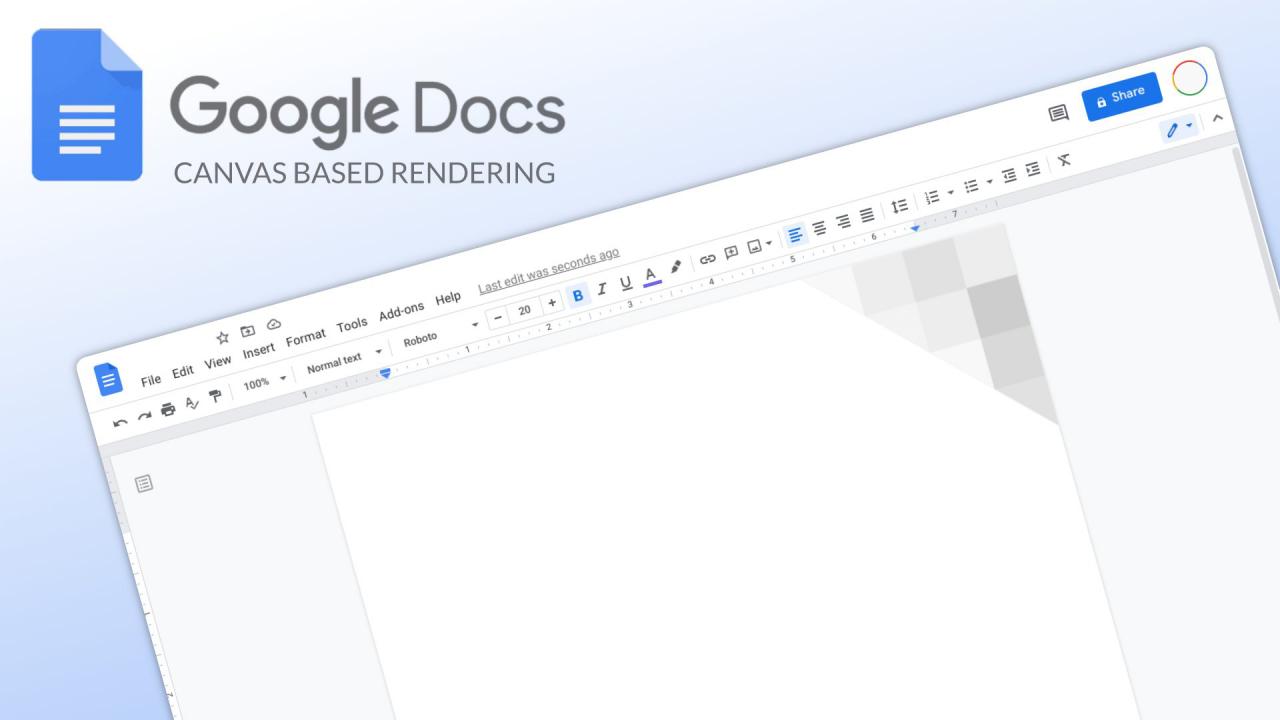Click the font size 20 field

pyautogui.click(x=525, y=309)
